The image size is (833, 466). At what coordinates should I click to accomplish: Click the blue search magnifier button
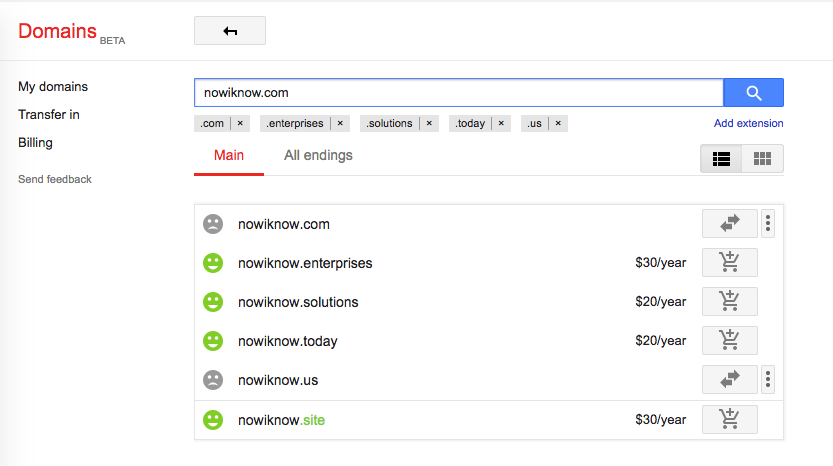coord(753,92)
